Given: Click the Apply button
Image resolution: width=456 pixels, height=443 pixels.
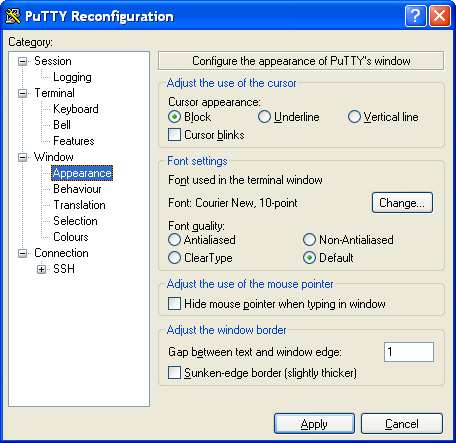Looking at the screenshot, I should point(314,424).
